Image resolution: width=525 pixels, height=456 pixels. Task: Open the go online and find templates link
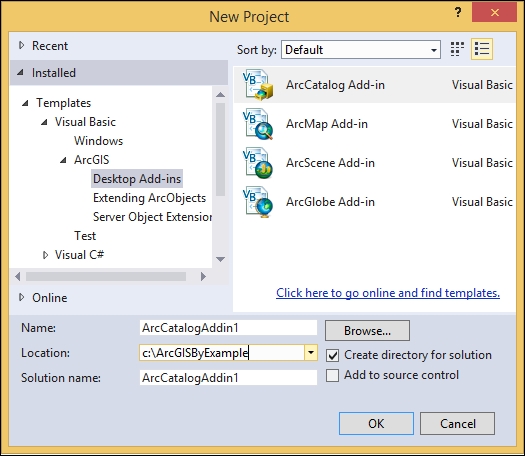coord(388,293)
